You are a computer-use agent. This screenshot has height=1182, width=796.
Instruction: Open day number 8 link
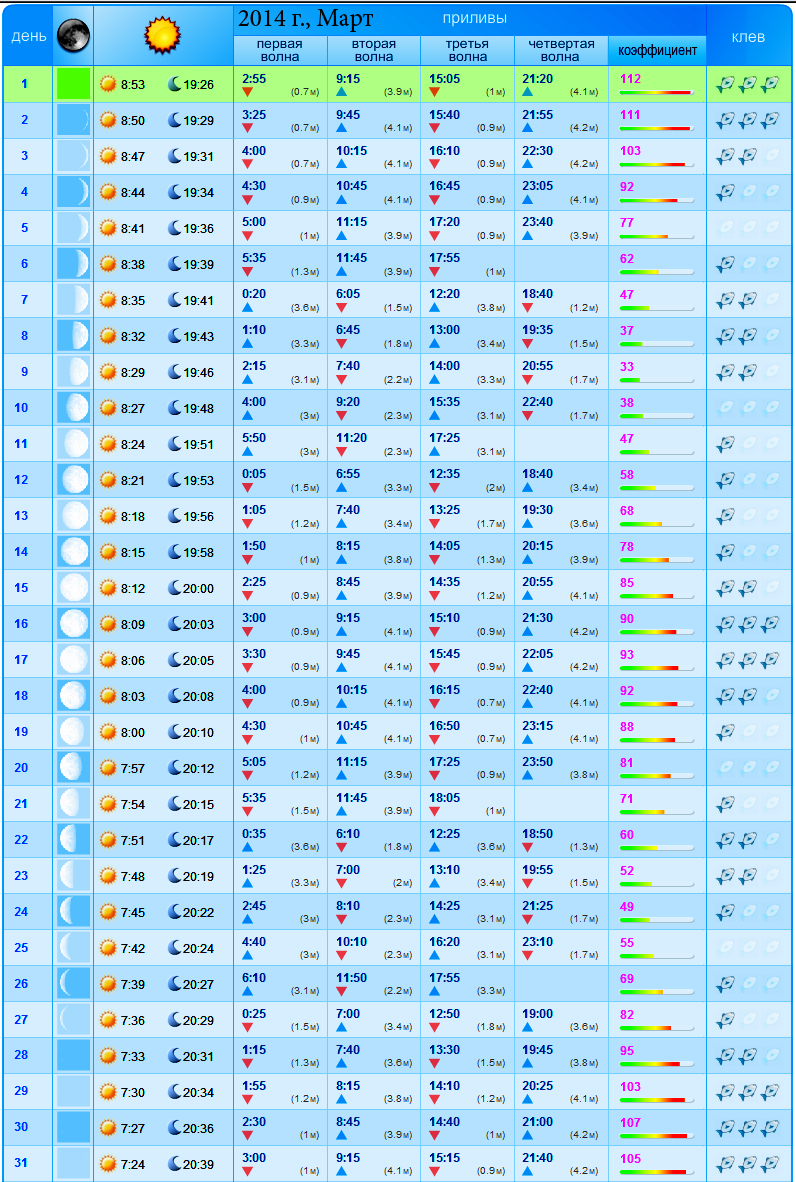25,336
